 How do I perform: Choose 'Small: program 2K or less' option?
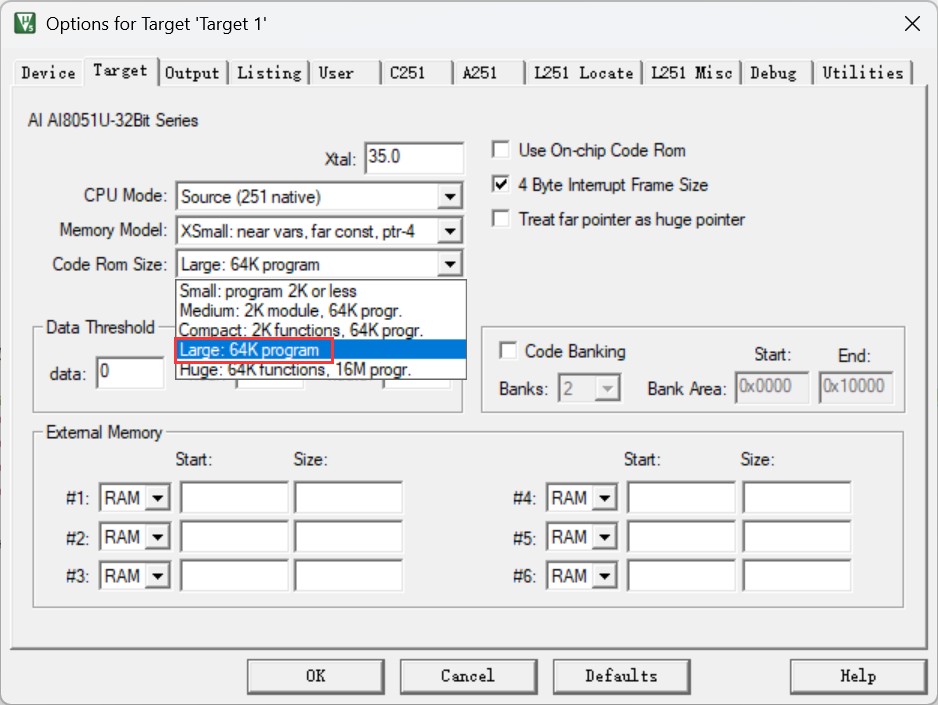(x=321, y=291)
